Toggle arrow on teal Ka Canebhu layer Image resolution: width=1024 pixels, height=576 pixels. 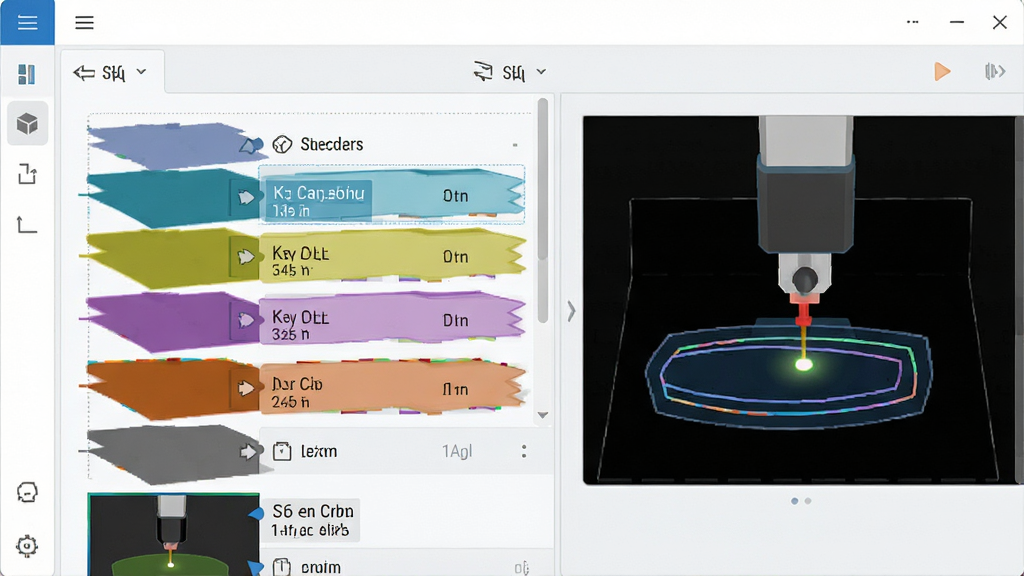(246, 197)
